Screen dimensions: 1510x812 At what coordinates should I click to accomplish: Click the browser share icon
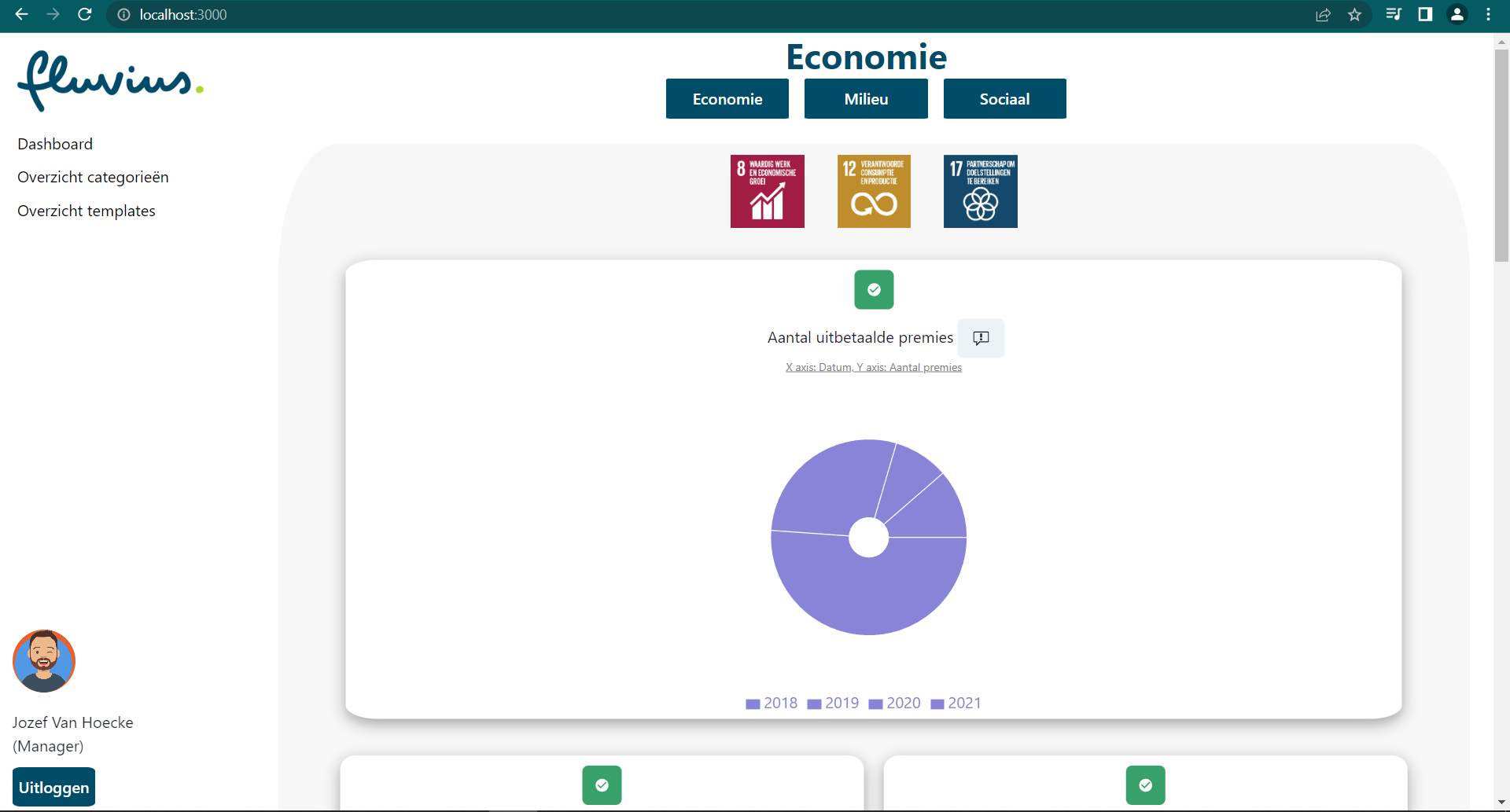click(x=1324, y=15)
